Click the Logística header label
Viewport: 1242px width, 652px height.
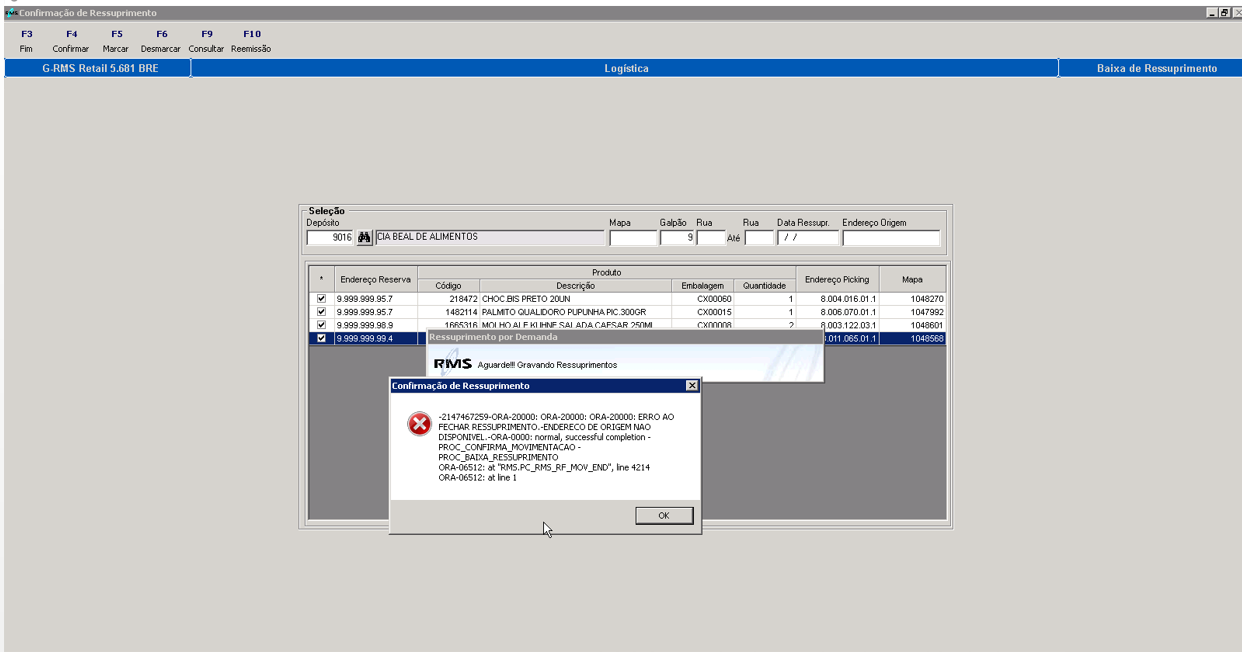626,68
